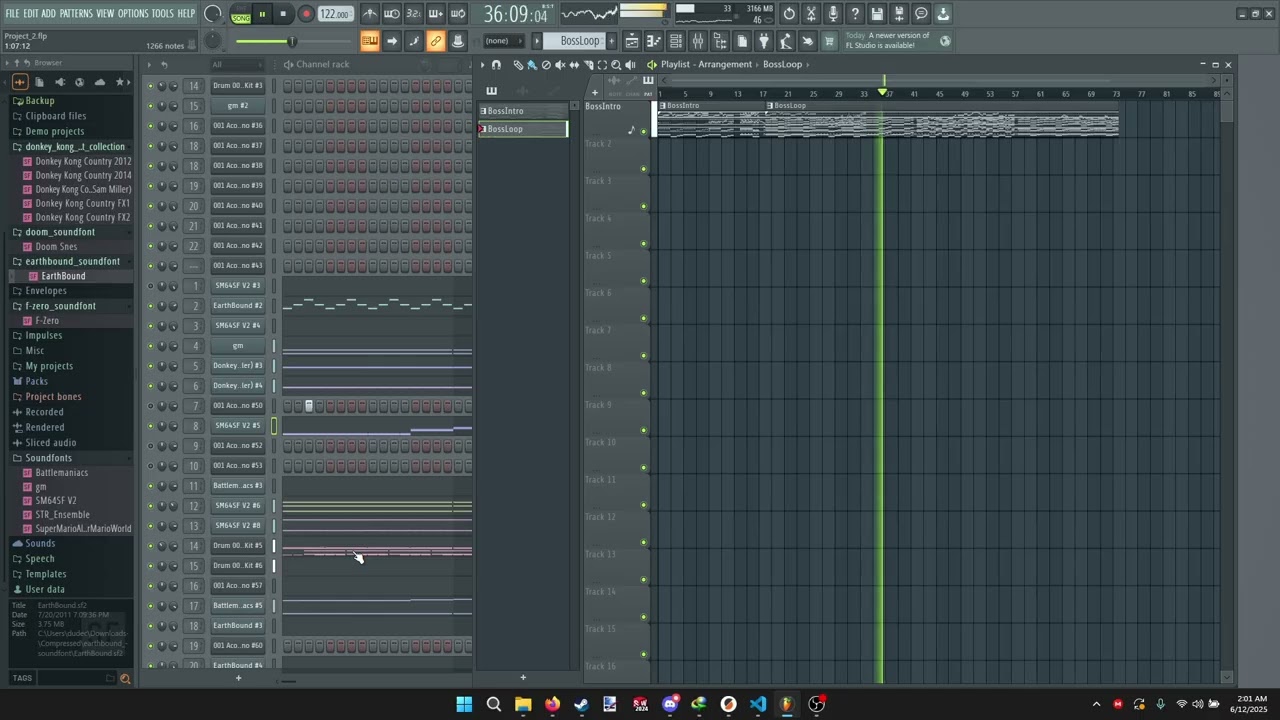Image resolution: width=1280 pixels, height=720 pixels.
Task: Select the BossIntro pattern in picker
Action: pyautogui.click(x=523, y=111)
